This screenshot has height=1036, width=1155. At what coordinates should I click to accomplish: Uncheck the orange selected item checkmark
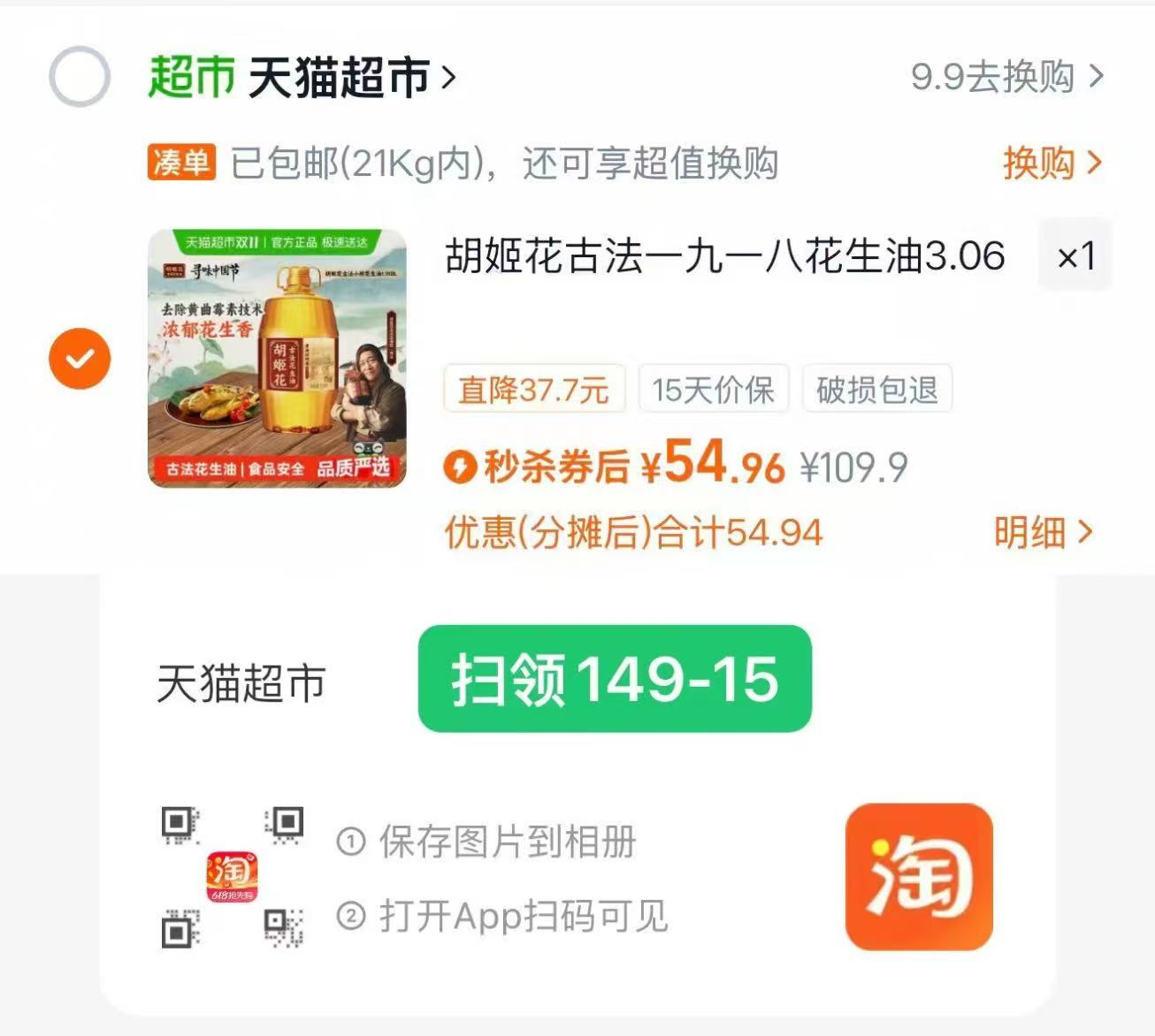[x=80, y=358]
